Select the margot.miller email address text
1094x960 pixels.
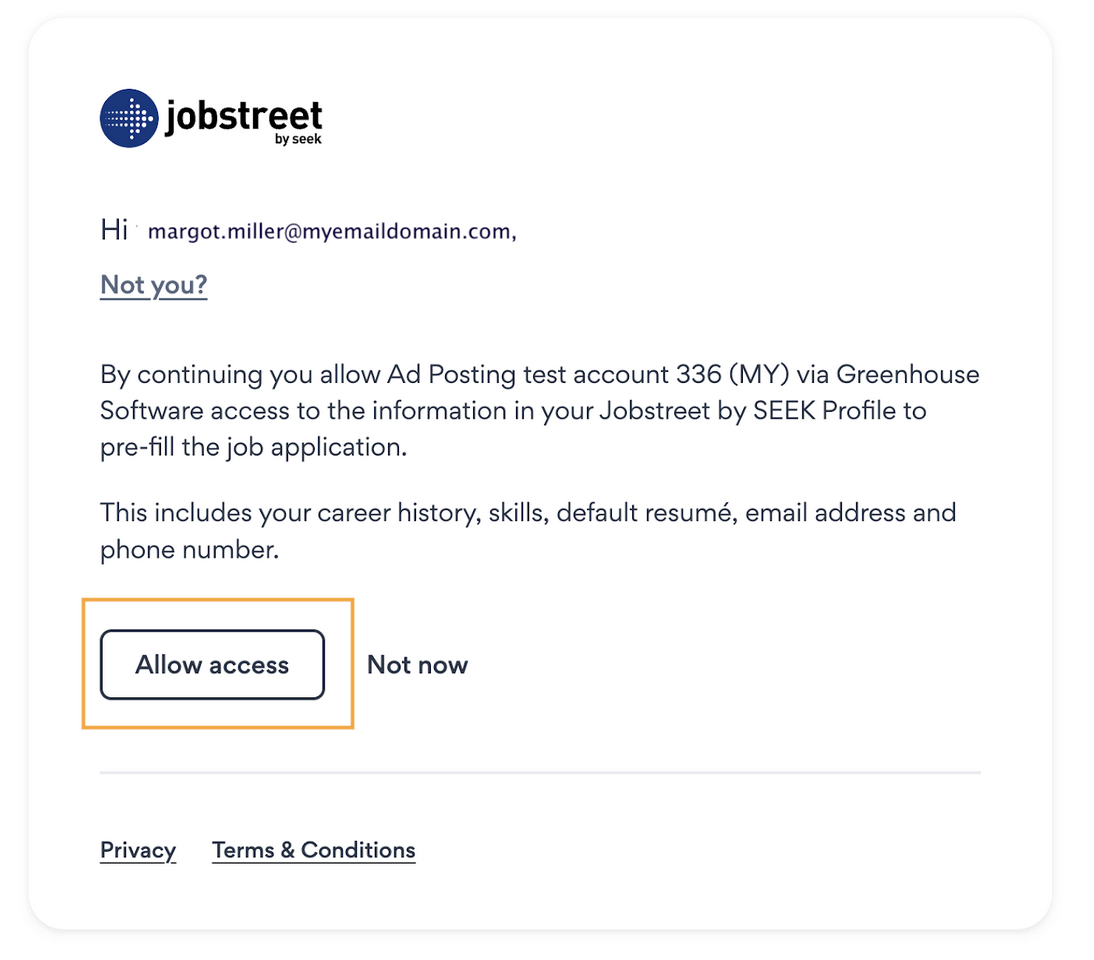click(330, 232)
